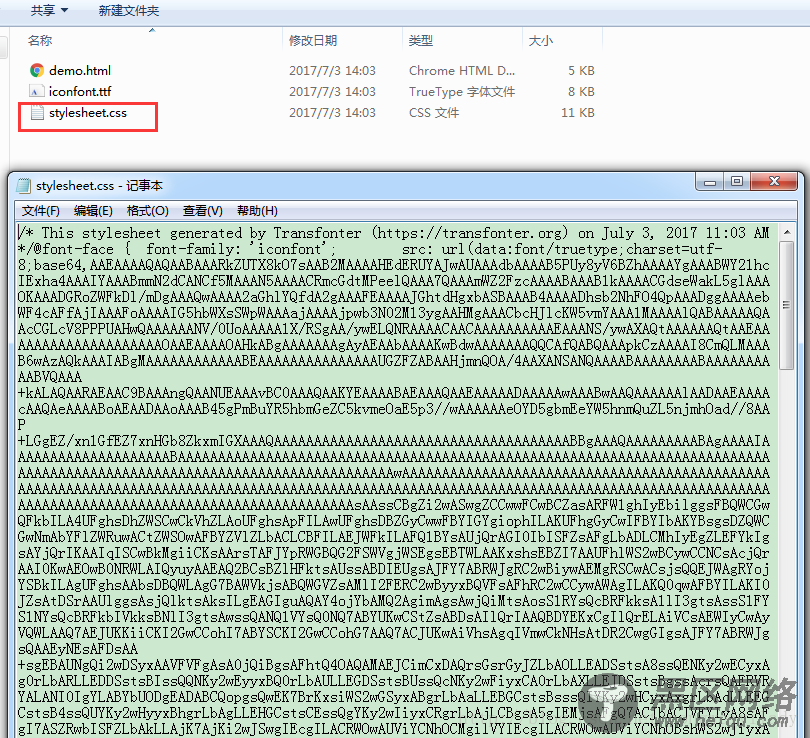Click the CSS file icon beside stylesheet.css
The height and width of the screenshot is (738, 810).
[37, 113]
